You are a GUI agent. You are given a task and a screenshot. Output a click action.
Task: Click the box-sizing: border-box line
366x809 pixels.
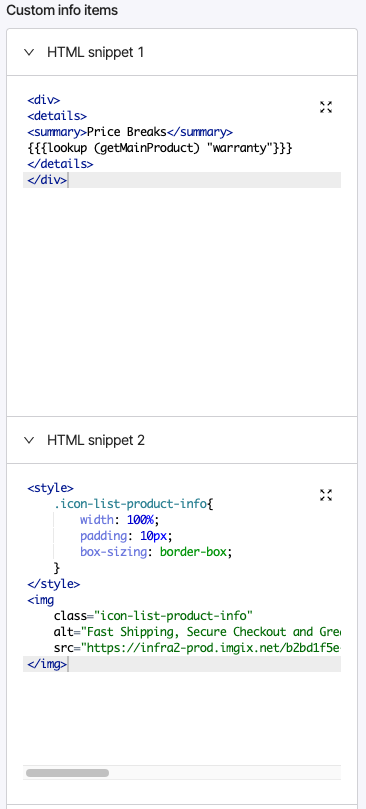(x=156, y=552)
